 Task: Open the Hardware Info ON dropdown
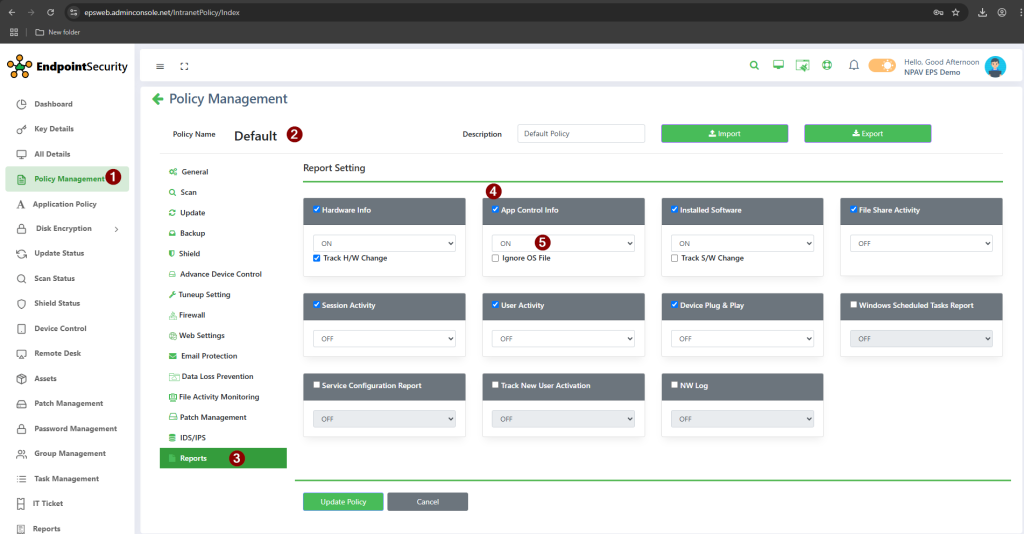coord(384,243)
